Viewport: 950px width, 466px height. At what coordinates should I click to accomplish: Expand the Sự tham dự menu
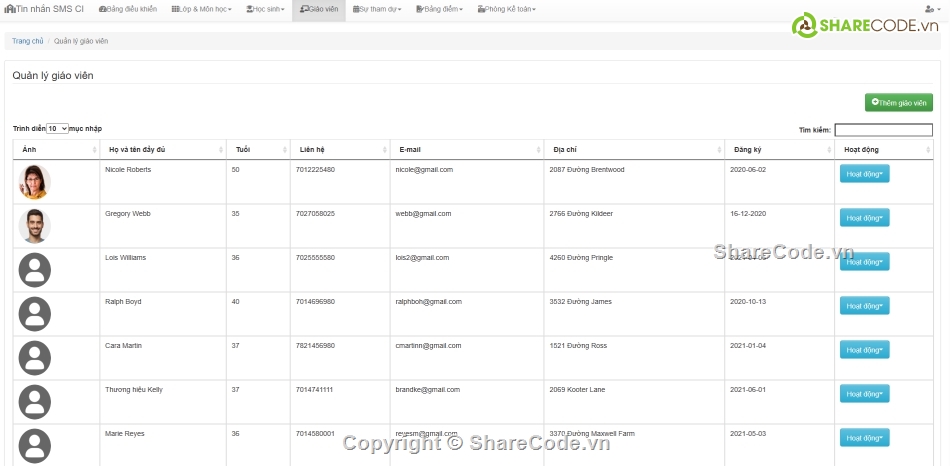pos(377,9)
